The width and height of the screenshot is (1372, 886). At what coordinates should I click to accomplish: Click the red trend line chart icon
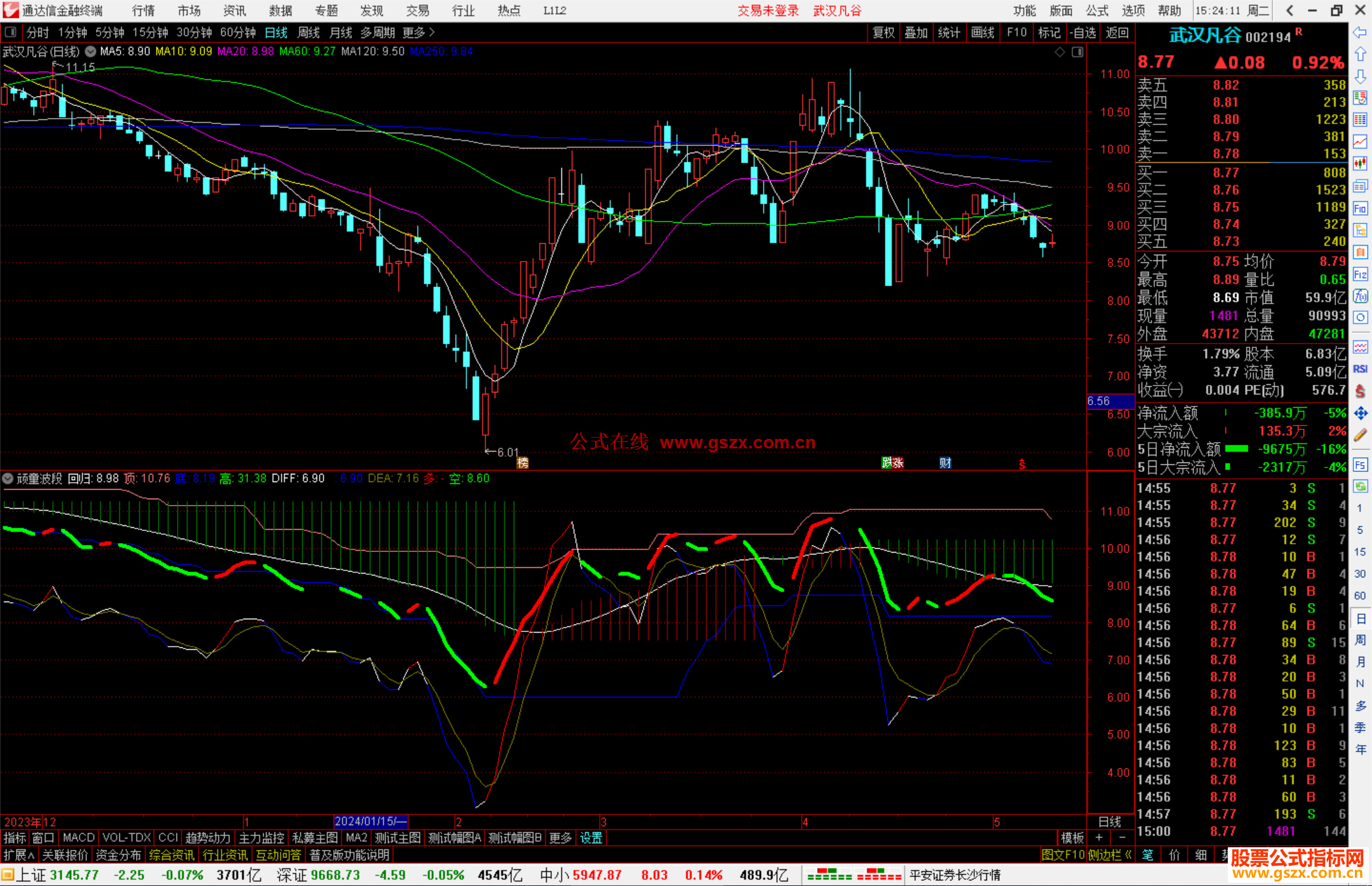click(1360, 142)
